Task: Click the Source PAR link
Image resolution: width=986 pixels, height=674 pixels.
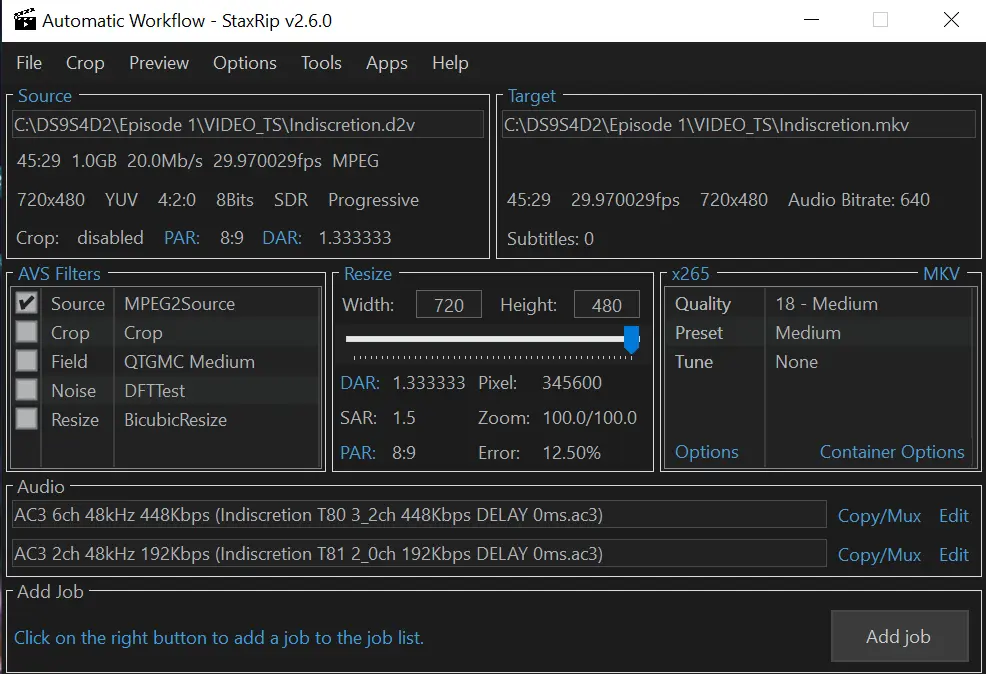Action: click(x=182, y=238)
